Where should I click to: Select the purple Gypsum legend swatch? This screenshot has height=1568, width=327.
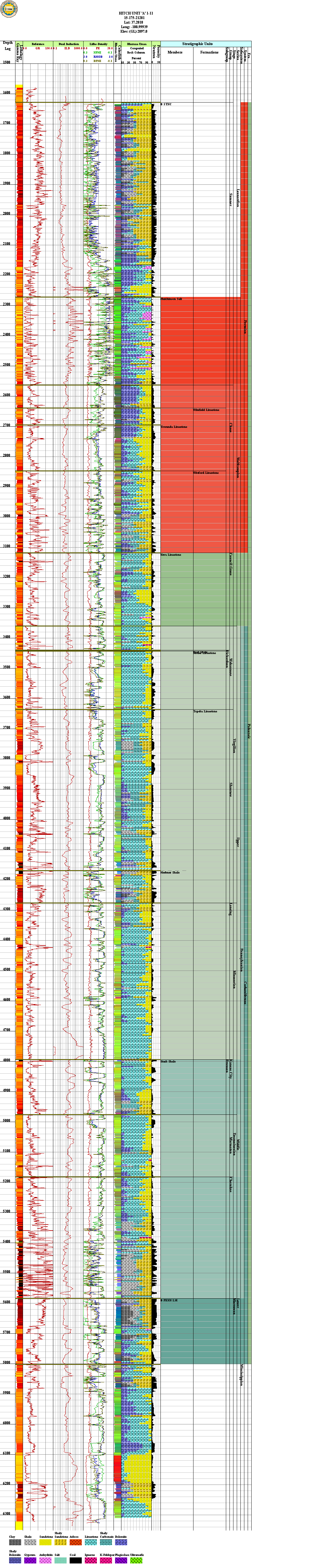click(30, 1561)
